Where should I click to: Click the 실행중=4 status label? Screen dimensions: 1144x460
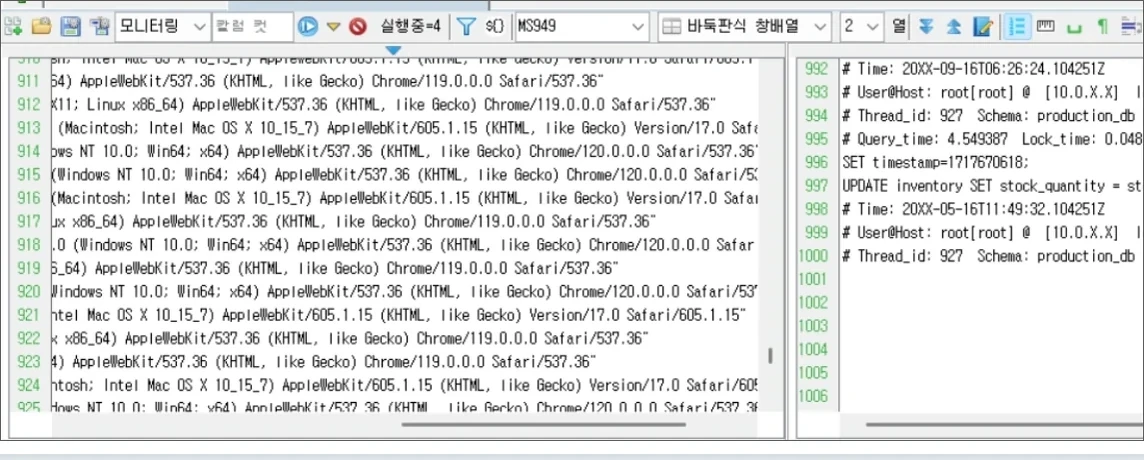pyautogui.click(x=411, y=27)
